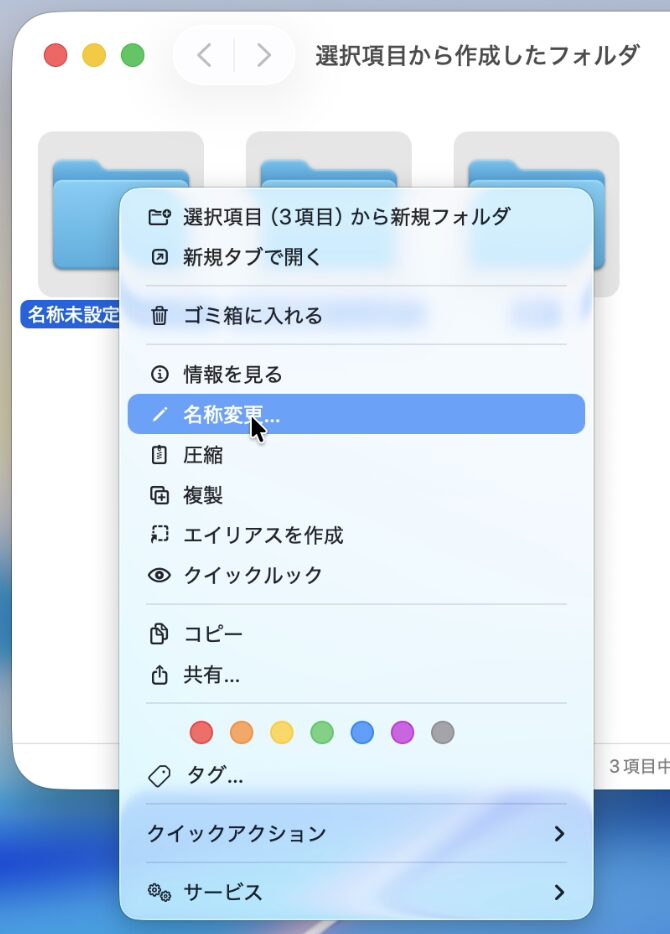Click the info icon beside 情報を見る

159,375
